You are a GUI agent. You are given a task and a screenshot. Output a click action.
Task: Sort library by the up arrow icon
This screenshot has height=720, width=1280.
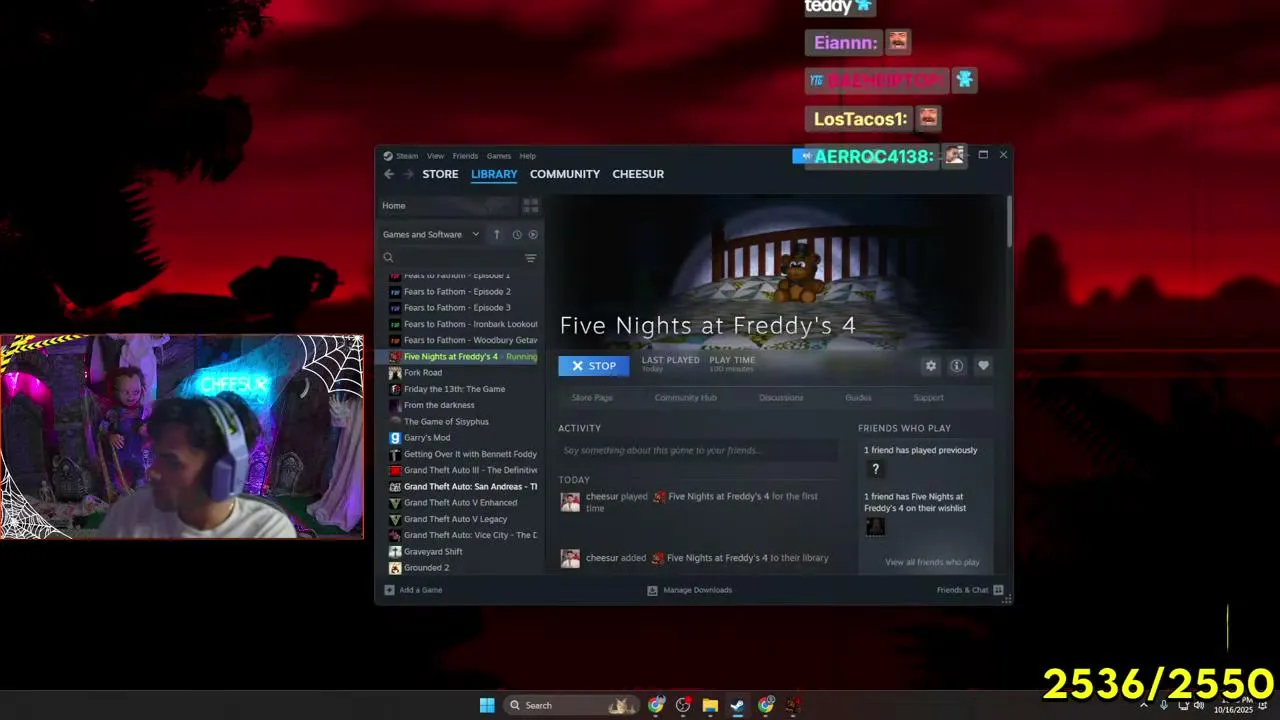point(496,235)
